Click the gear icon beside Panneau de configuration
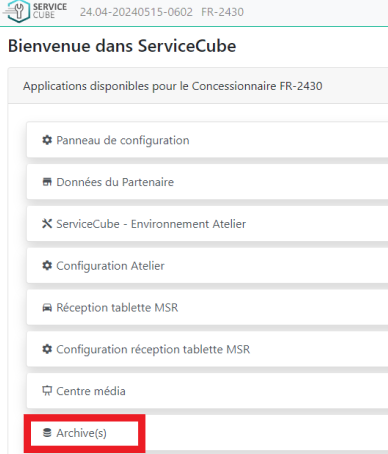Viewport: 388px width, 454px height. click(47, 140)
